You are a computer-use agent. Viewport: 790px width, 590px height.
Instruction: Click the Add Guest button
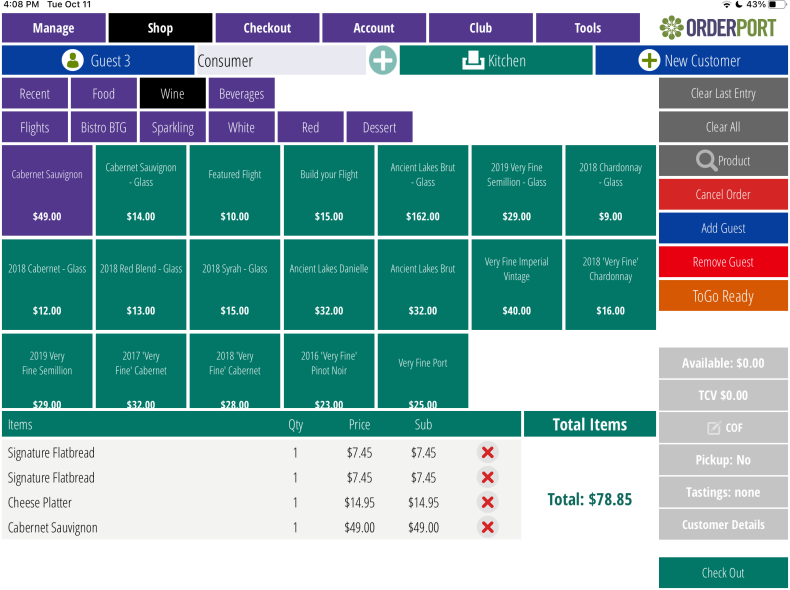[x=723, y=228]
